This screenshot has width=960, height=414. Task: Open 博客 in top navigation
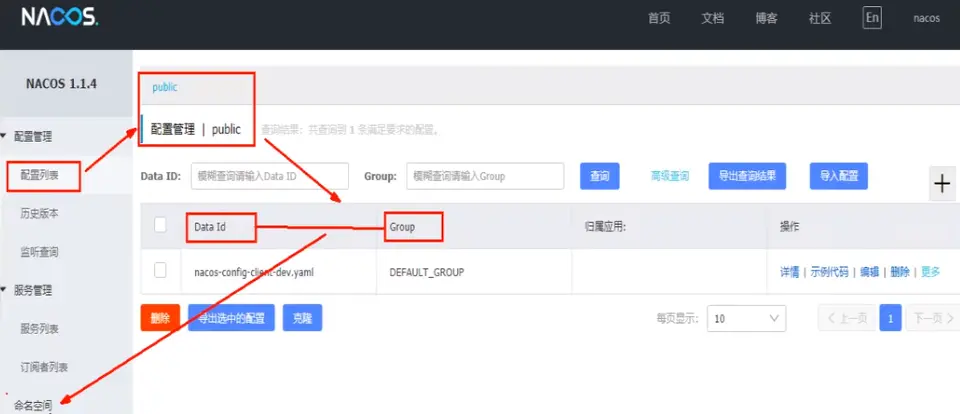coord(767,18)
